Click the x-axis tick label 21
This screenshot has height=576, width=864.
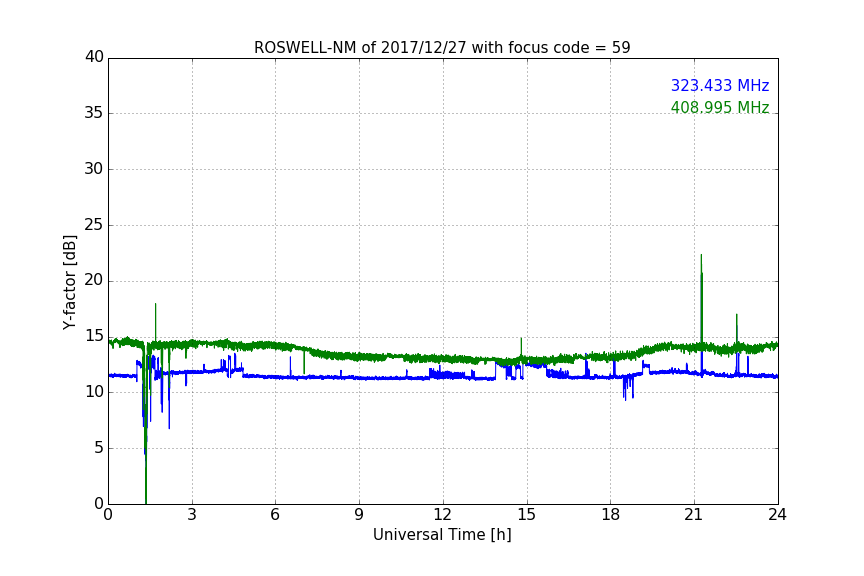coord(694,515)
